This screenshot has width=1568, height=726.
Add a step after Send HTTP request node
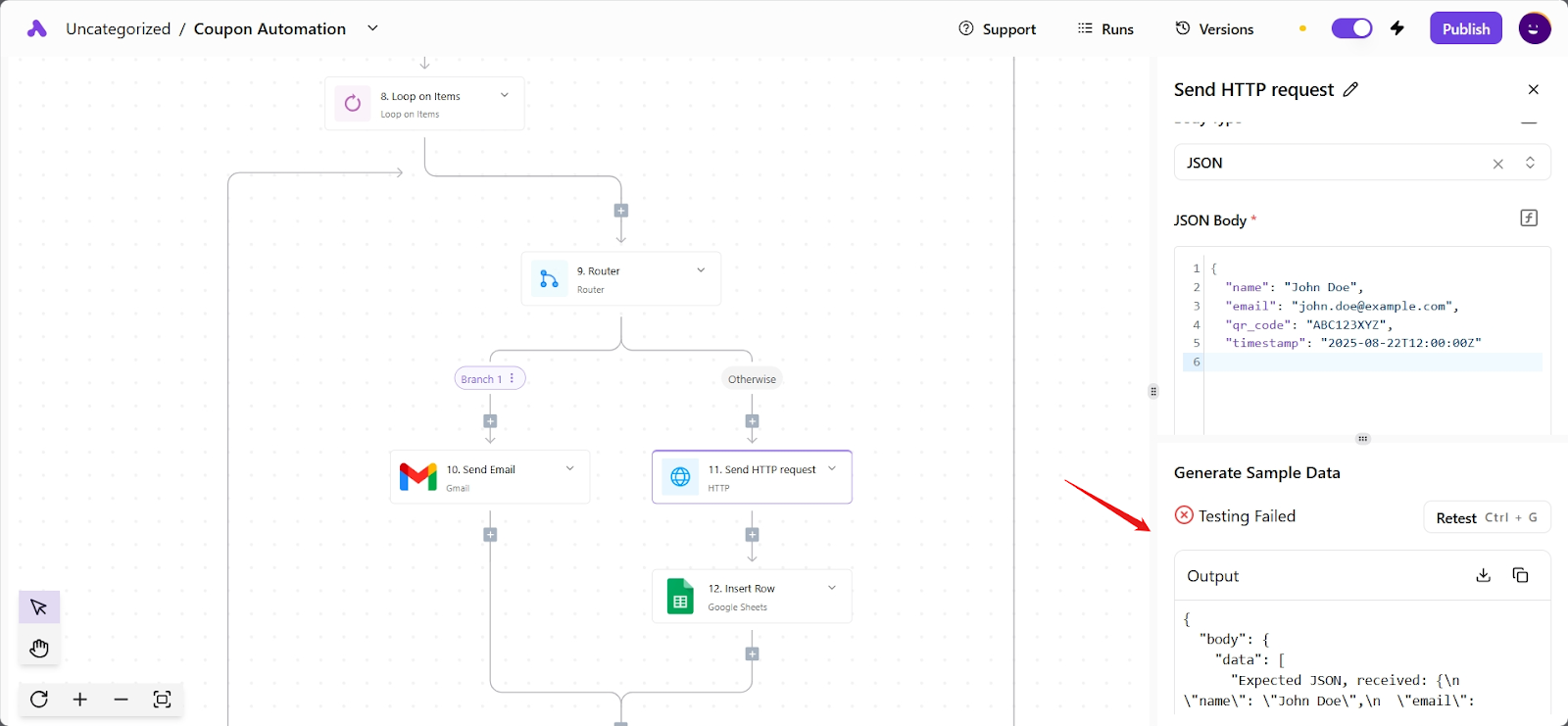[x=752, y=535]
